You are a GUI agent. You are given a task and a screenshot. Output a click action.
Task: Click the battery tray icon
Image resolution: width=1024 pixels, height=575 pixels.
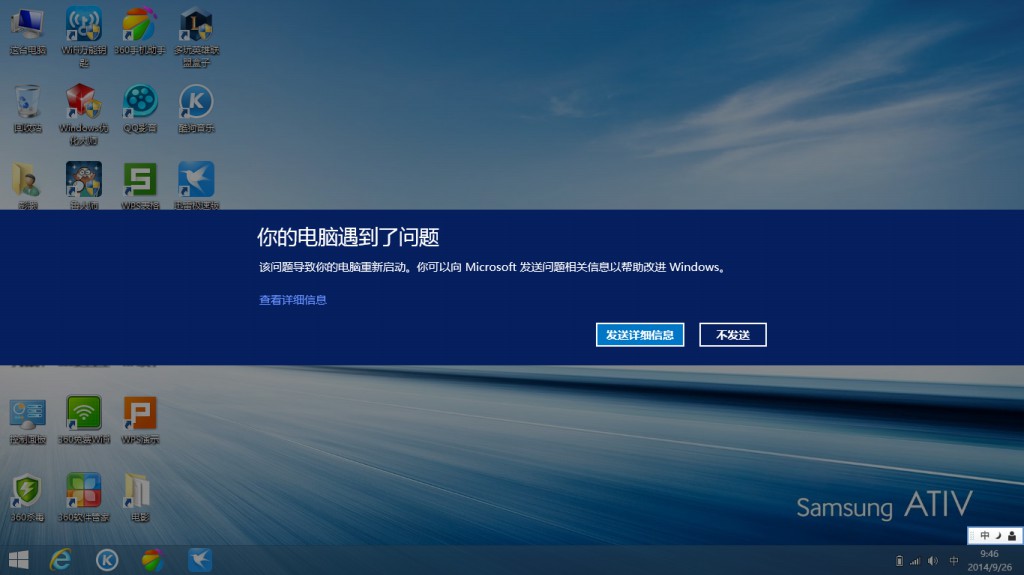pyautogui.click(x=899, y=561)
